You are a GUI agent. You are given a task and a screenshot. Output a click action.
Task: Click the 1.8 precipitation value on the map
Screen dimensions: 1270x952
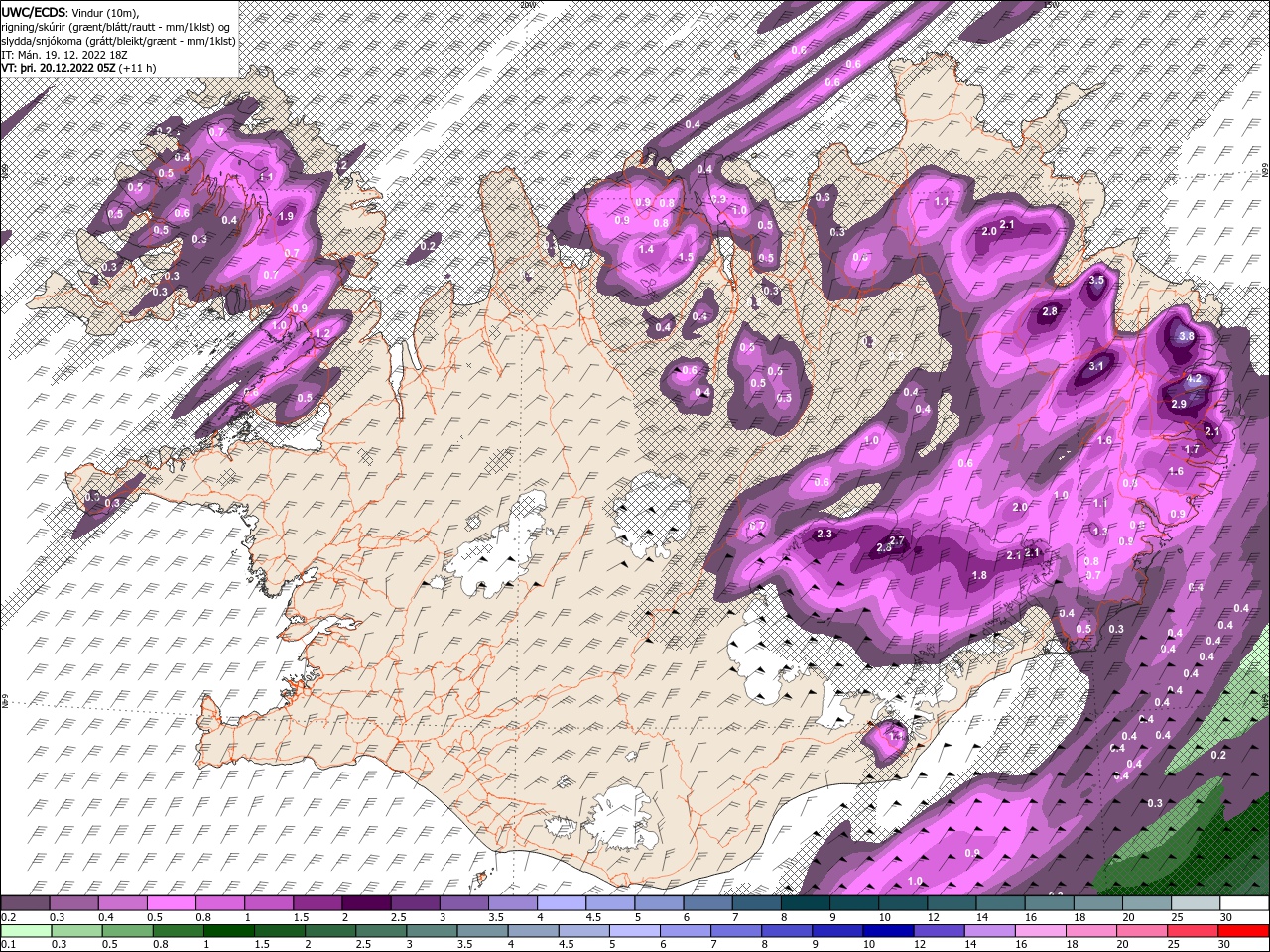tap(980, 576)
